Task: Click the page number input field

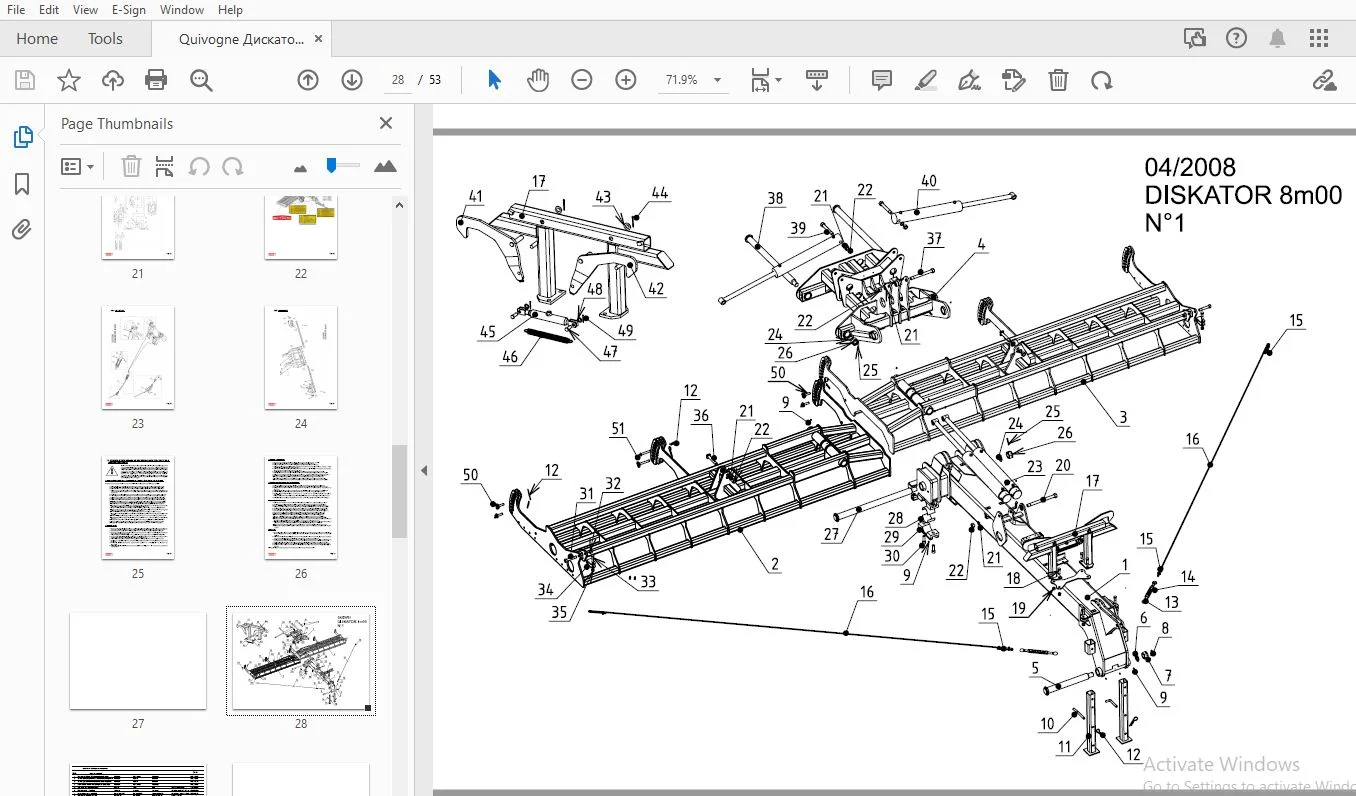Action: pyautogui.click(x=398, y=80)
